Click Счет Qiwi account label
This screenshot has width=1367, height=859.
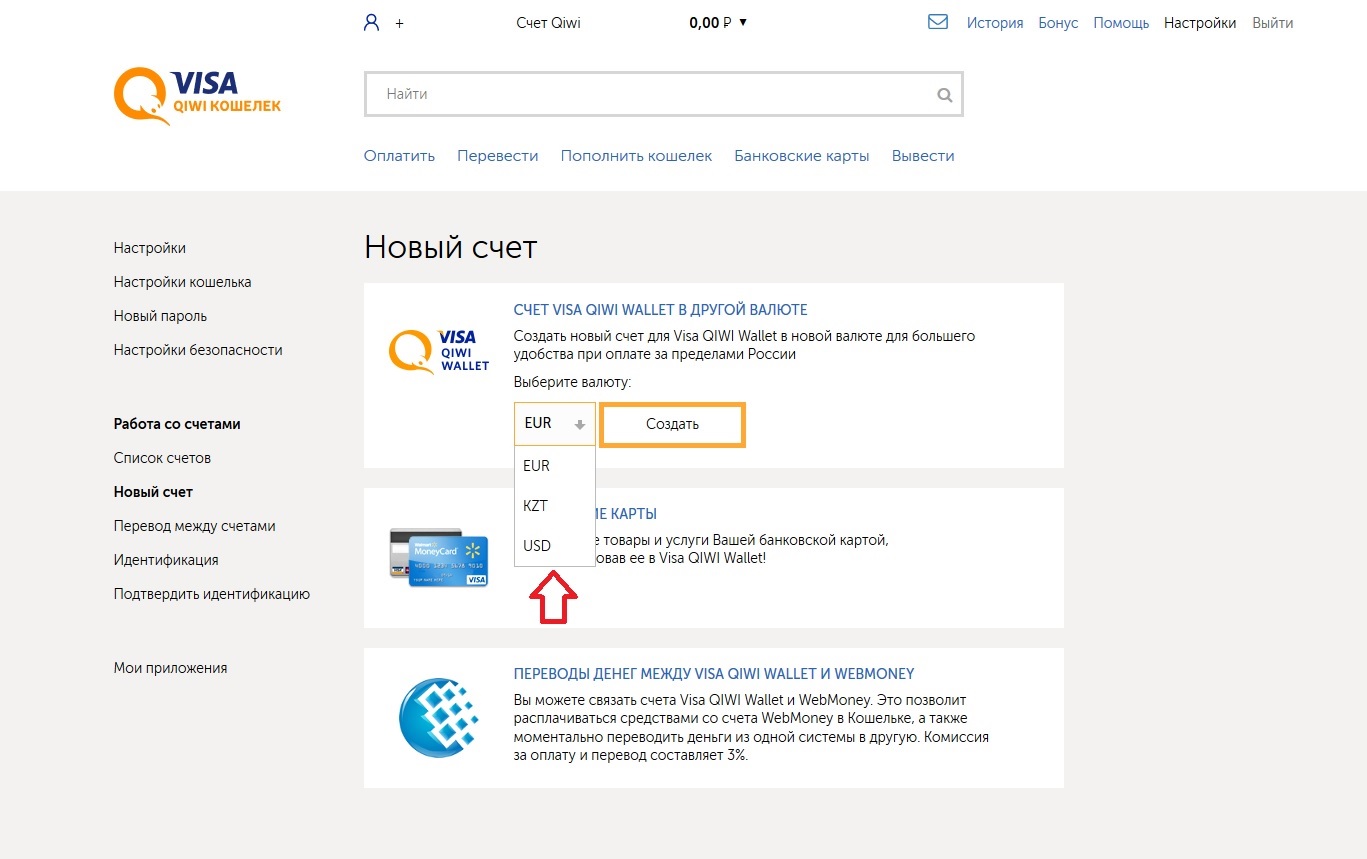point(548,23)
